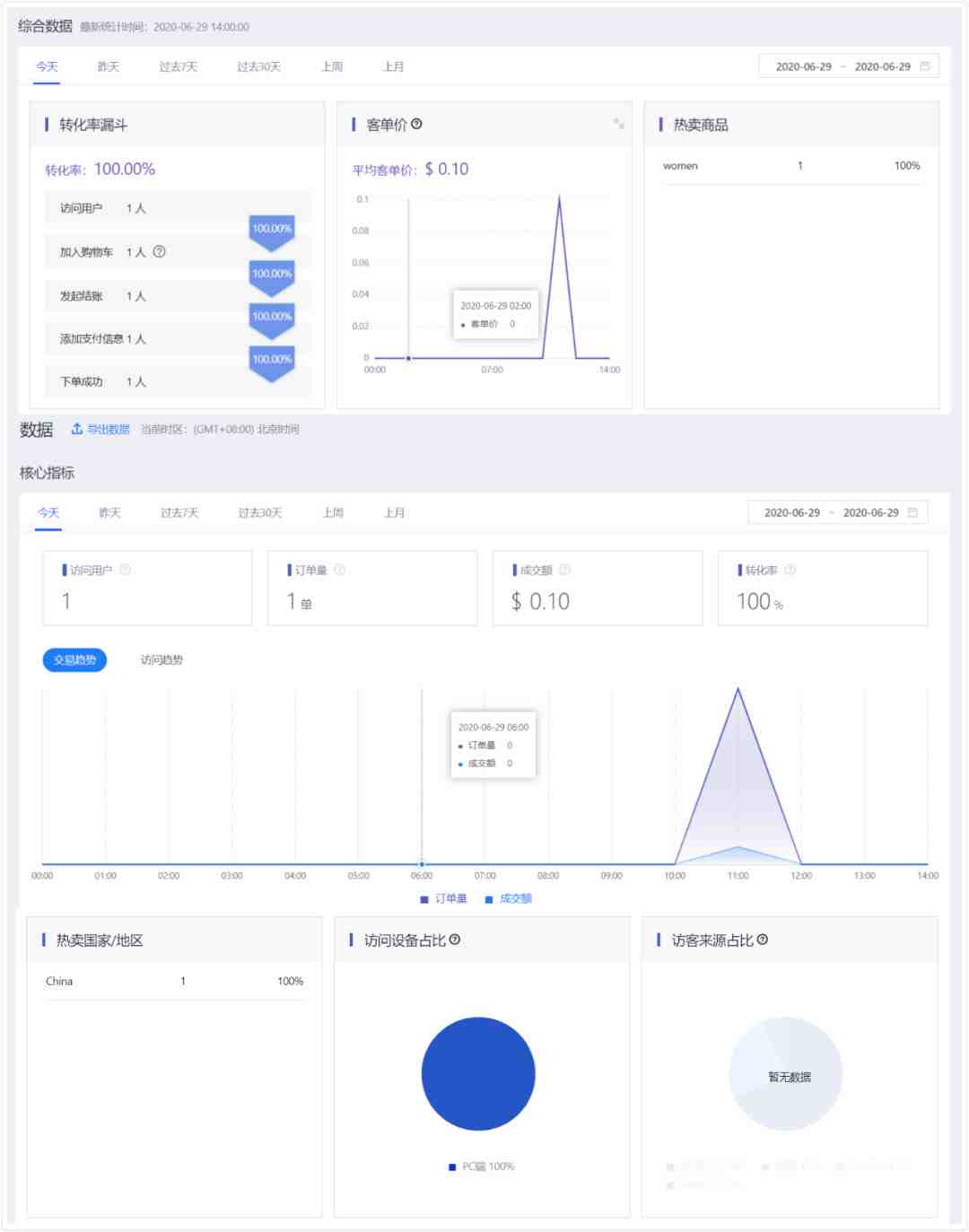Click the 转化率: 100.00% text in the funnel panel

pyautogui.click(x=100, y=169)
